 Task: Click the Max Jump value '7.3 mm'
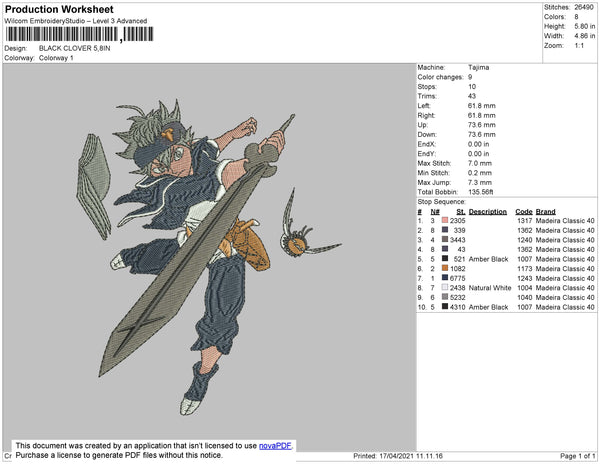[479, 182]
